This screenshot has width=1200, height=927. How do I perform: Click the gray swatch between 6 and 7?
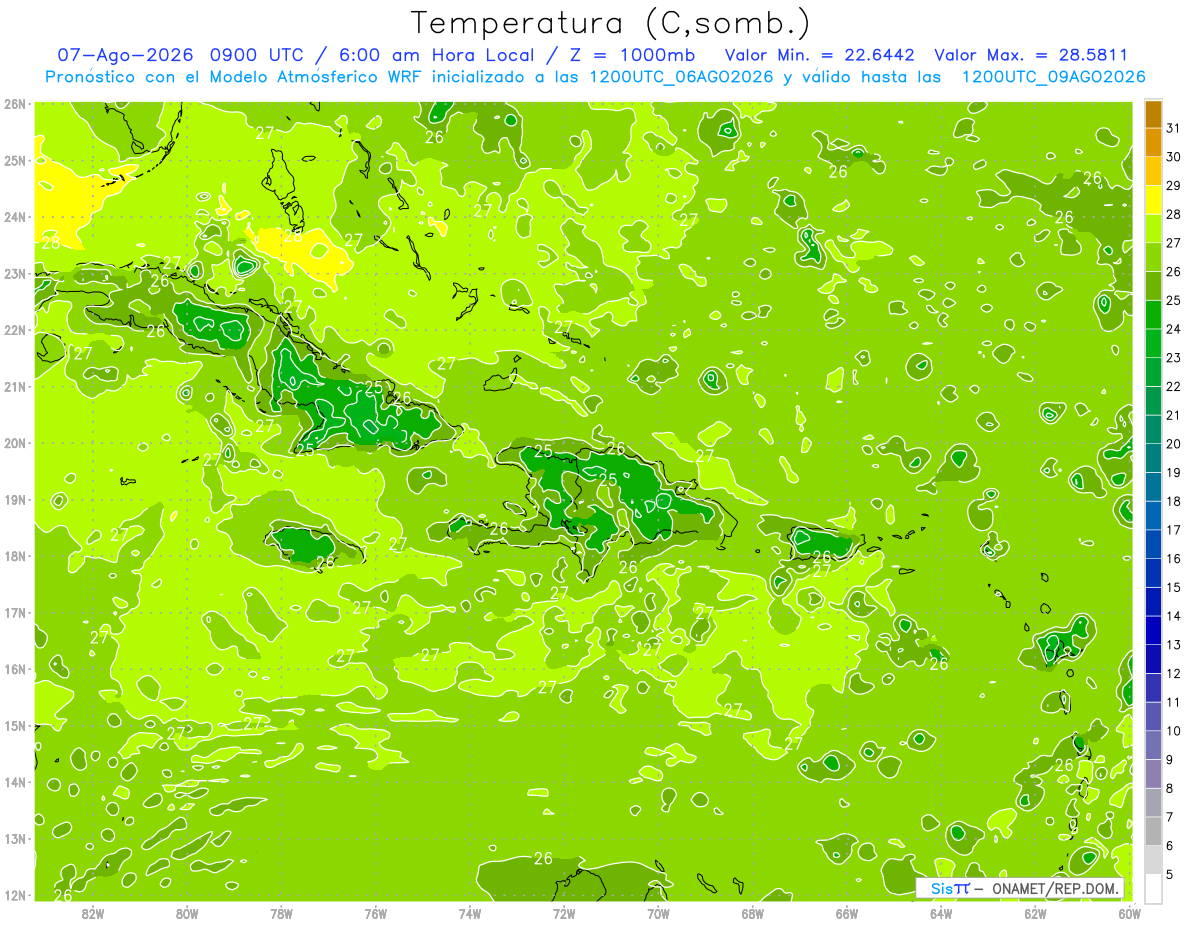tap(1153, 831)
